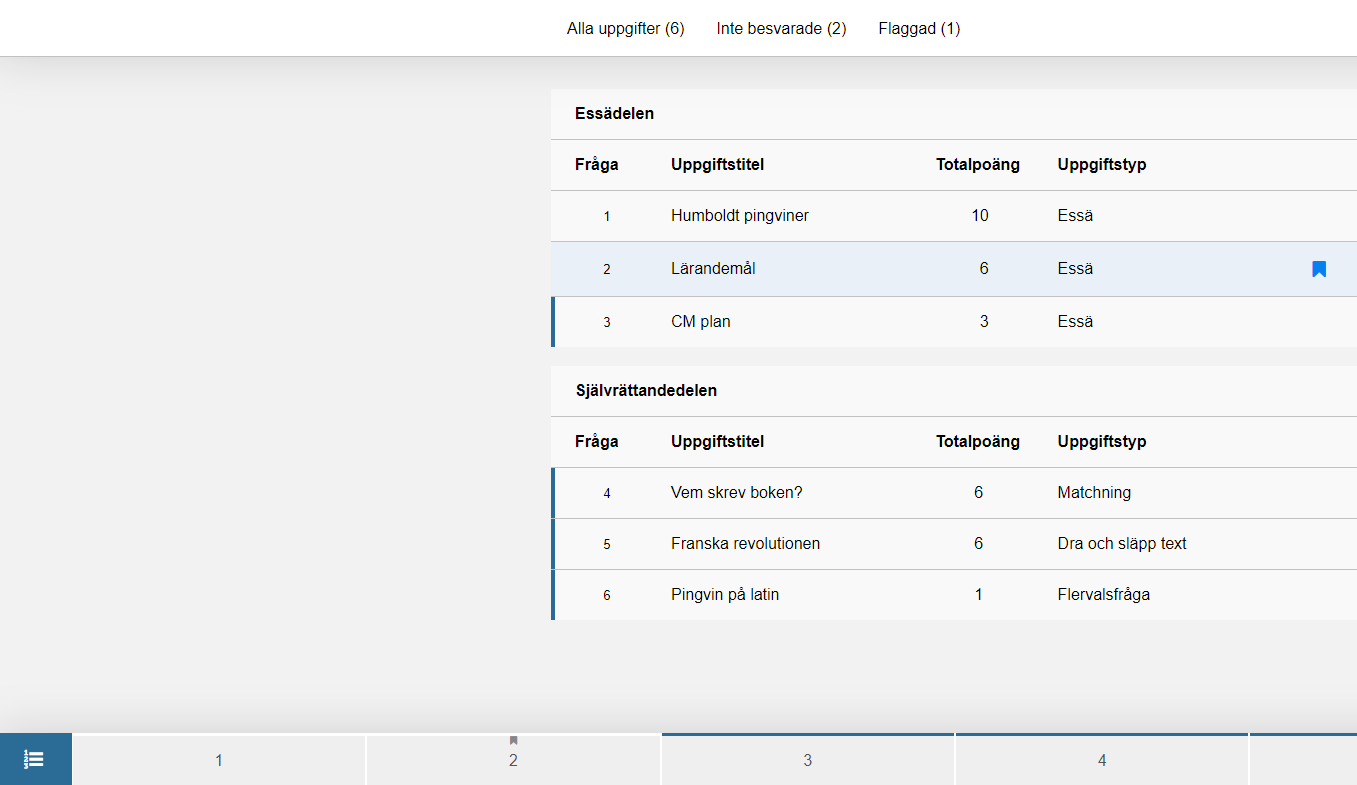The height and width of the screenshot is (785, 1357).
Task: Go to question 3 in bottom navigation
Action: 808,760
